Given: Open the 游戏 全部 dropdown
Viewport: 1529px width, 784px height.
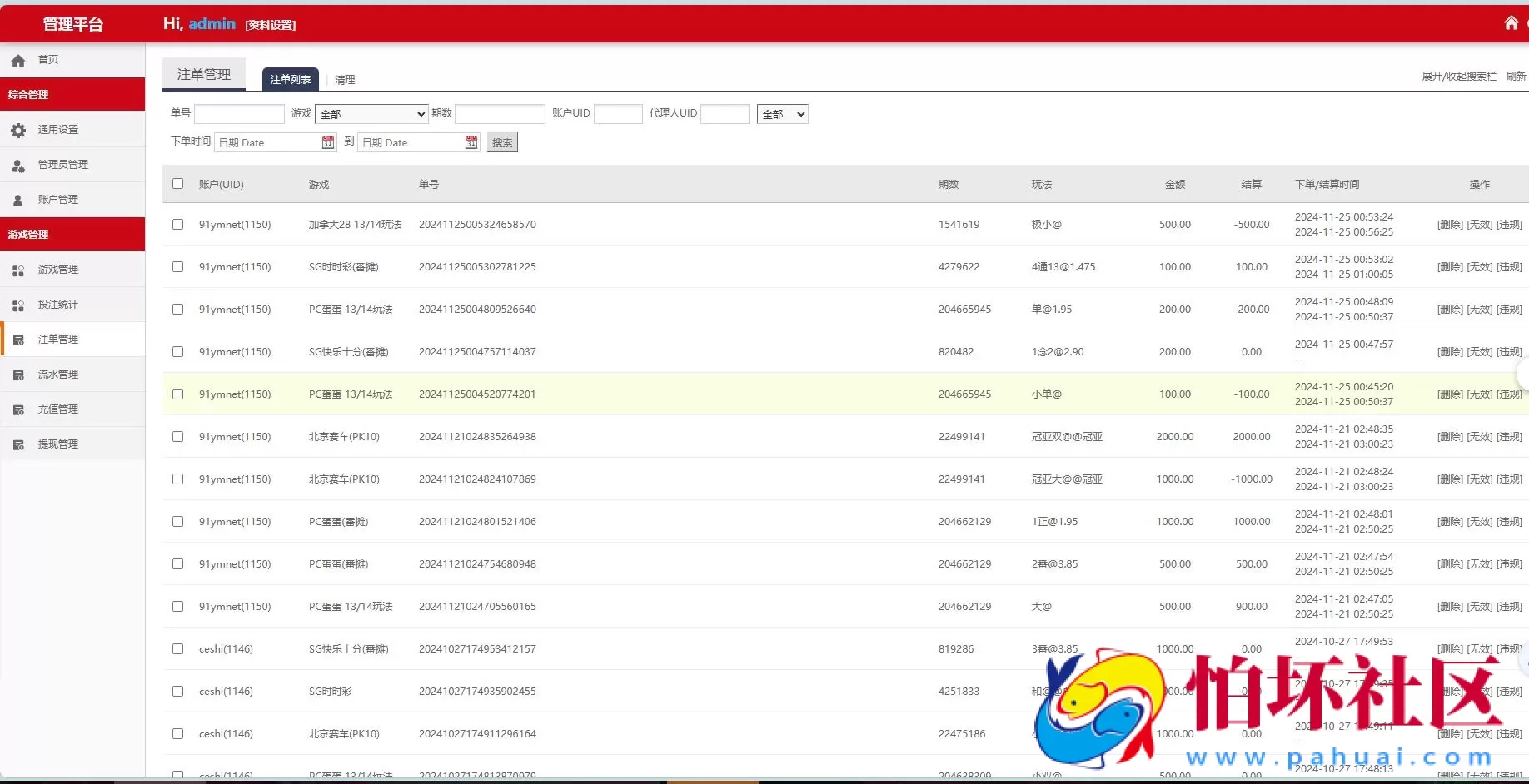Looking at the screenshot, I should [x=371, y=113].
